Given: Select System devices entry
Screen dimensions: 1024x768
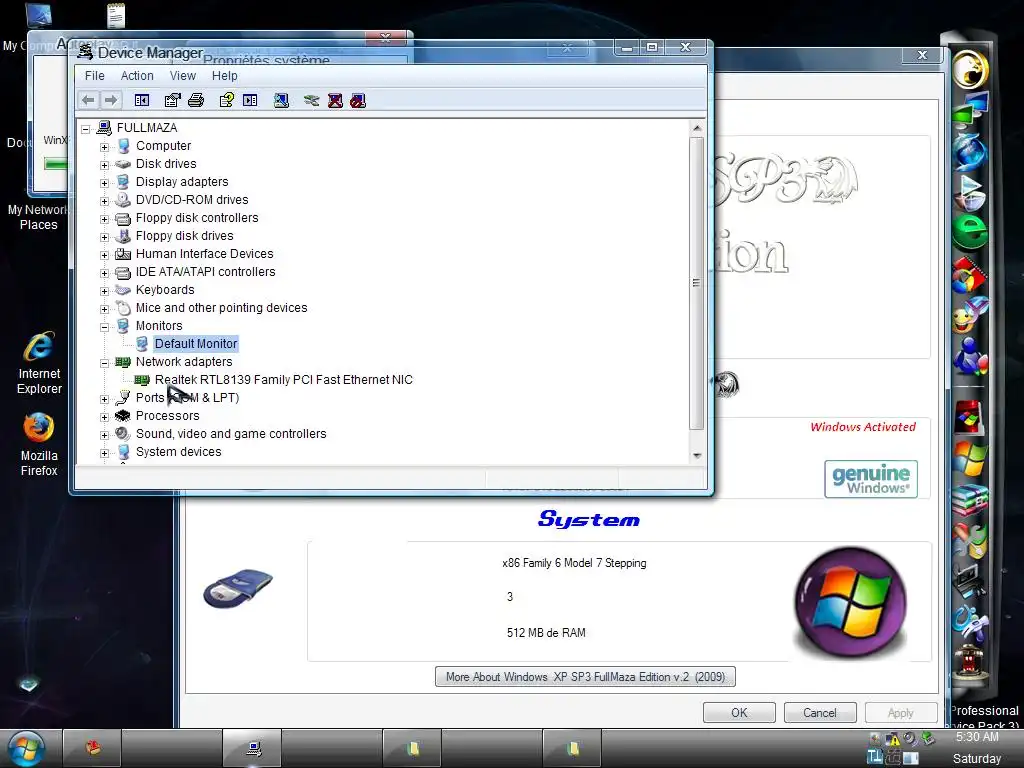Looking at the screenshot, I should (x=178, y=451).
